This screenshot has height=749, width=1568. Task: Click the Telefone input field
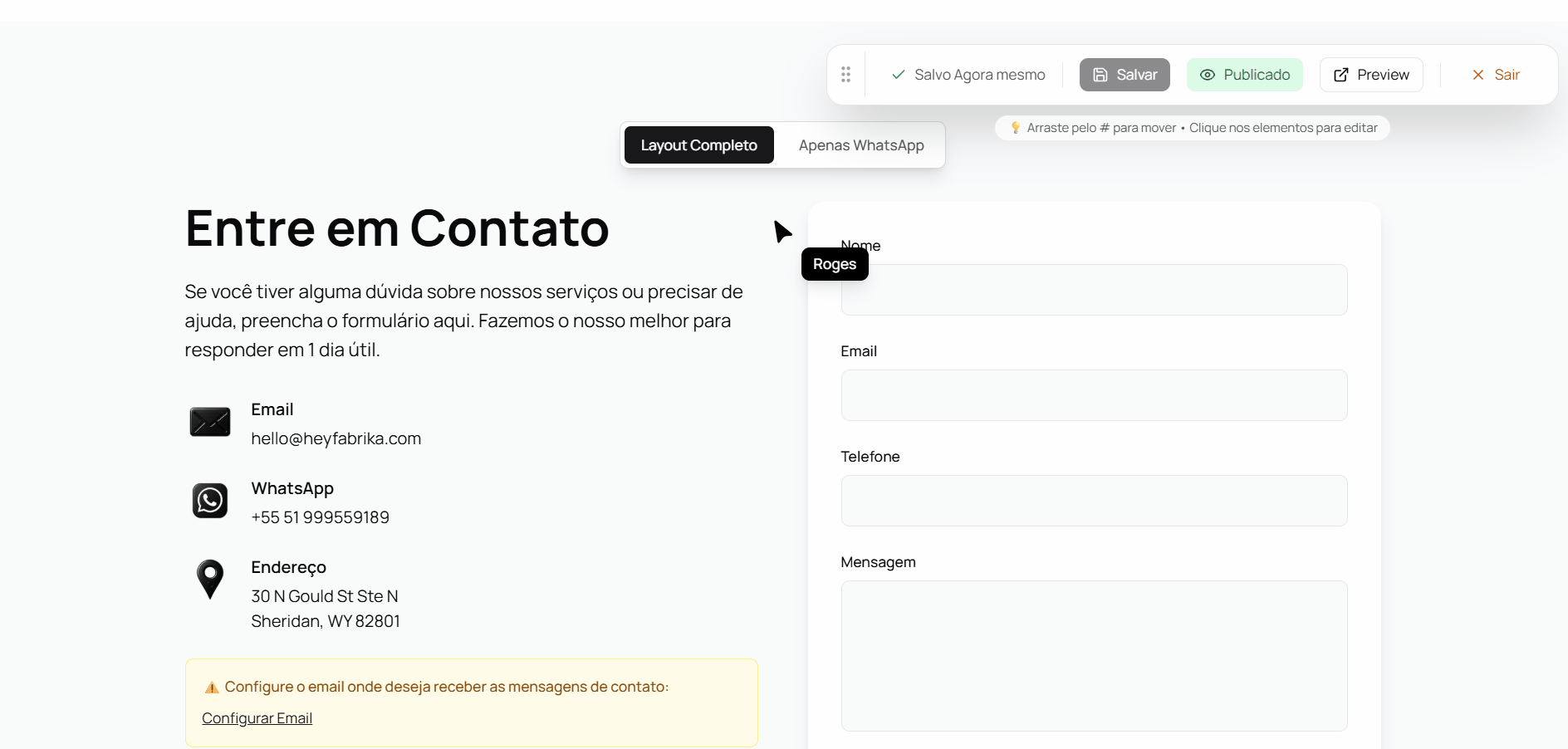1093,501
